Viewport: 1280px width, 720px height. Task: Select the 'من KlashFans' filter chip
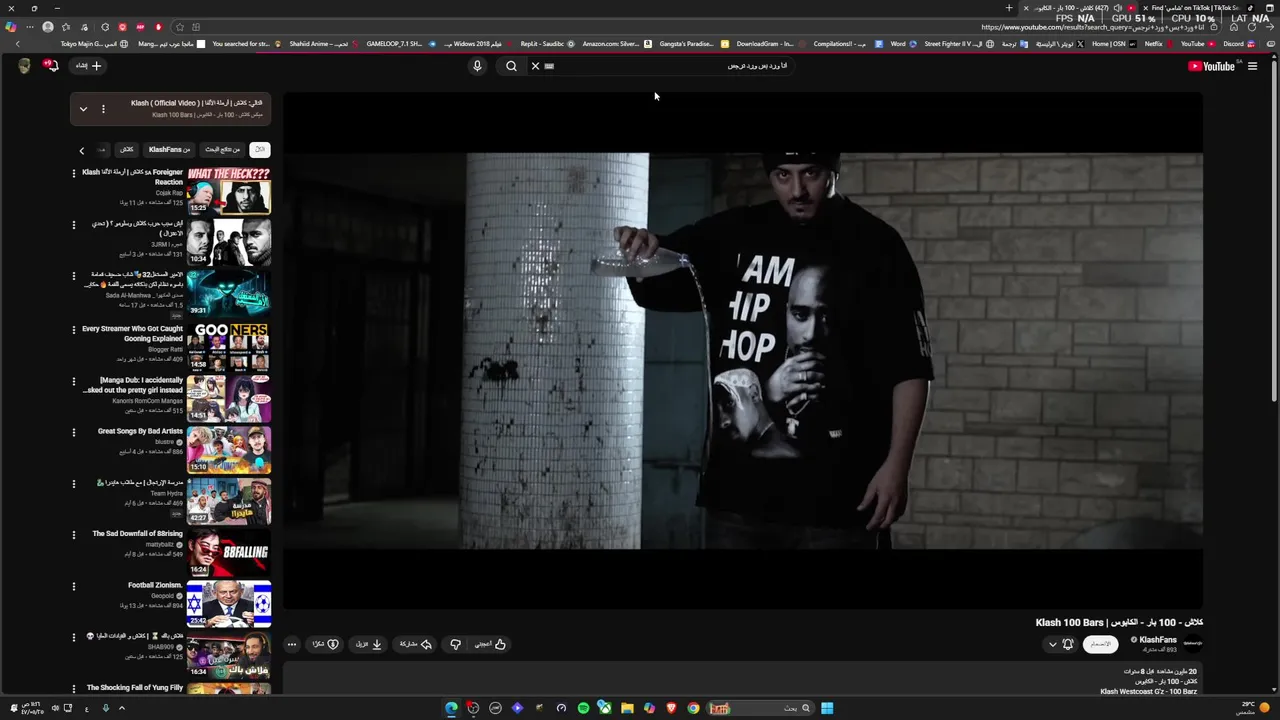coord(169,150)
